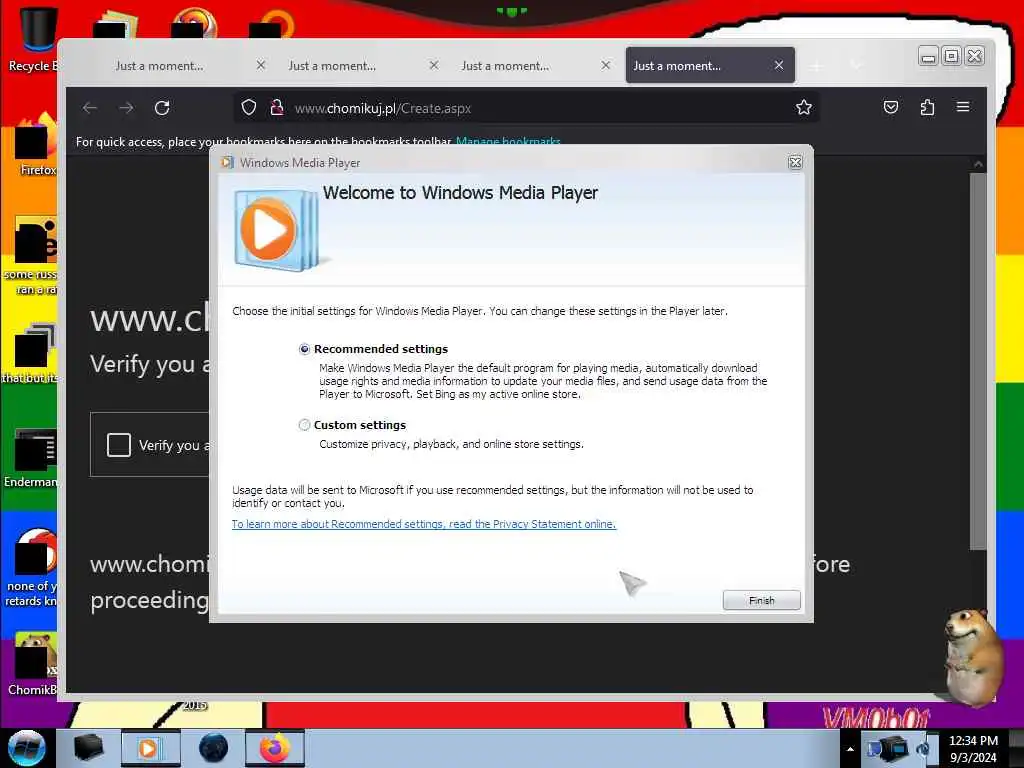Open the 'some russ' desktop icon

31,255
